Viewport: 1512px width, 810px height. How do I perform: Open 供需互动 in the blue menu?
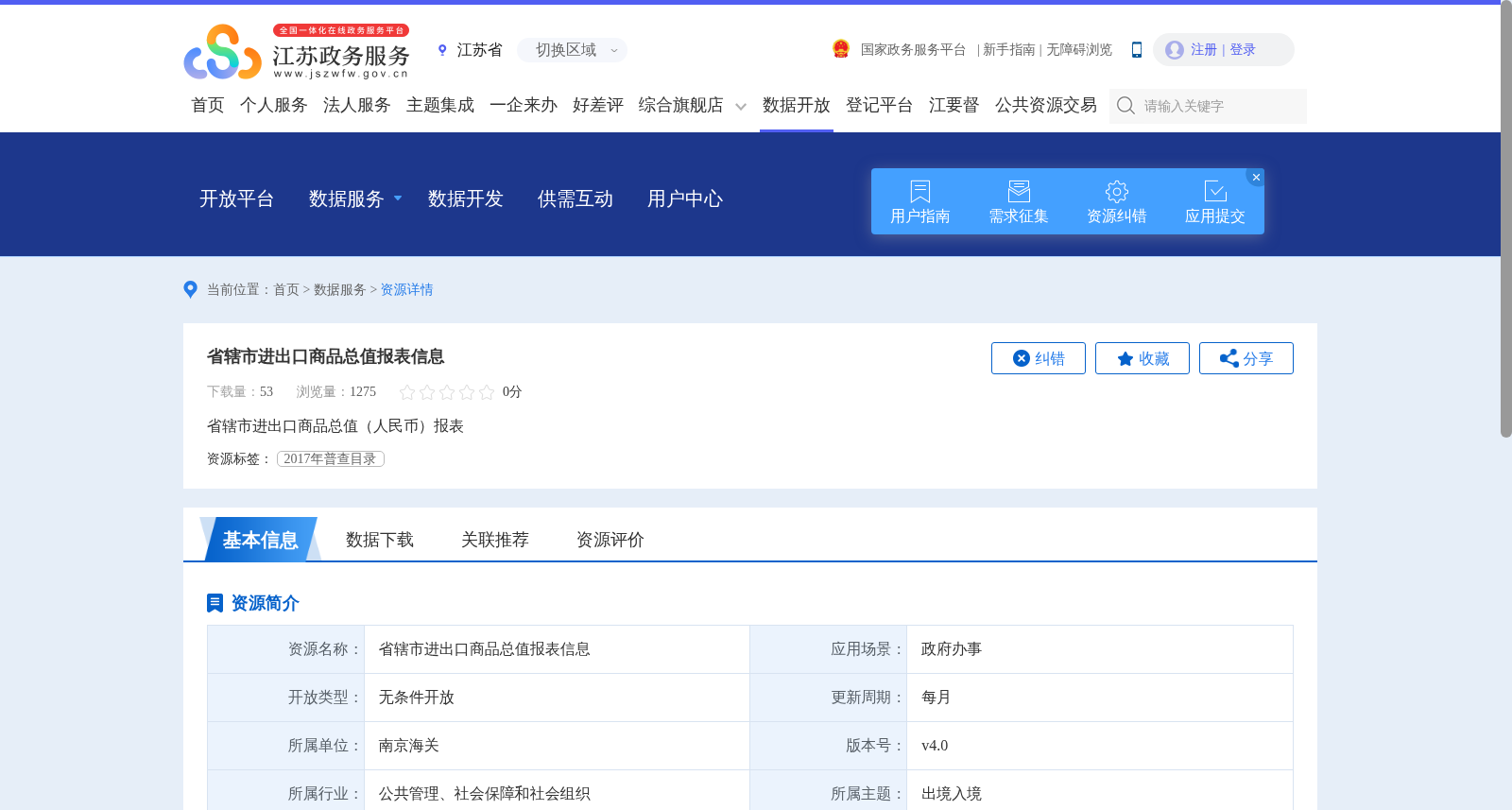tap(576, 198)
